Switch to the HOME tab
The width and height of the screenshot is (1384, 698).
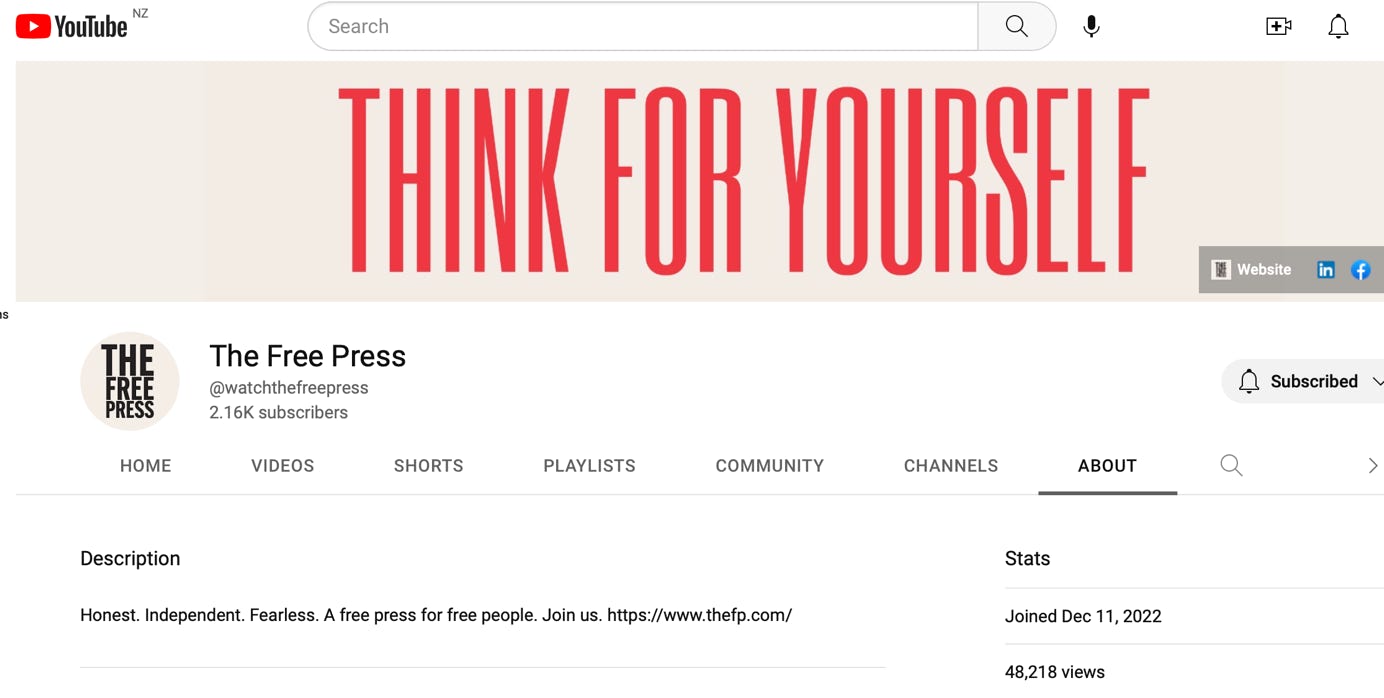(x=146, y=466)
